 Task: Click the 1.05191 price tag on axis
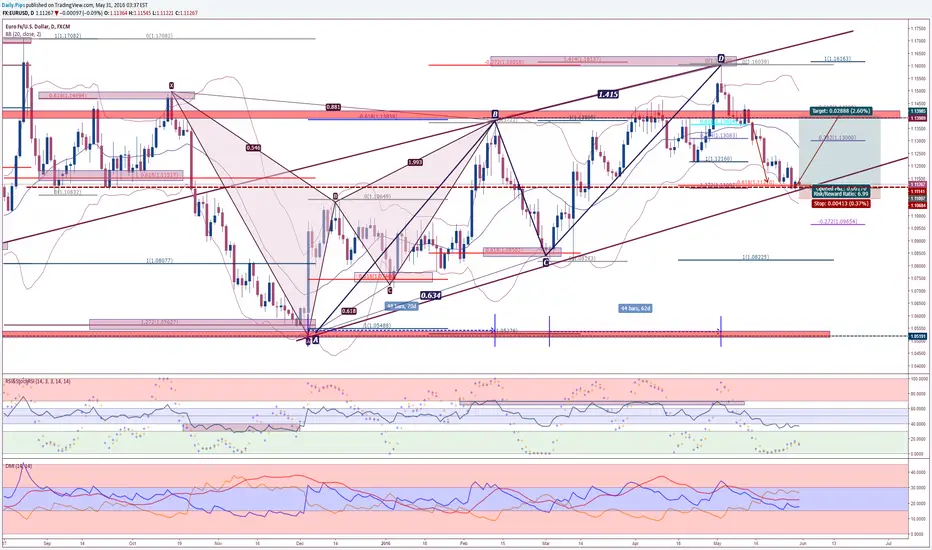[916, 337]
